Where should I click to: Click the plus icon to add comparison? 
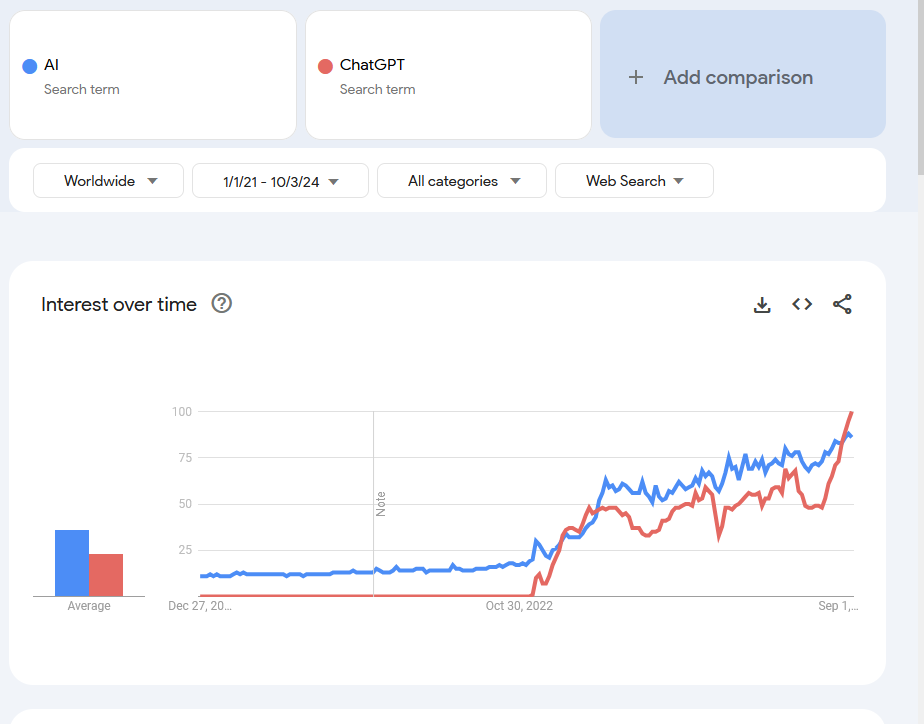point(636,77)
